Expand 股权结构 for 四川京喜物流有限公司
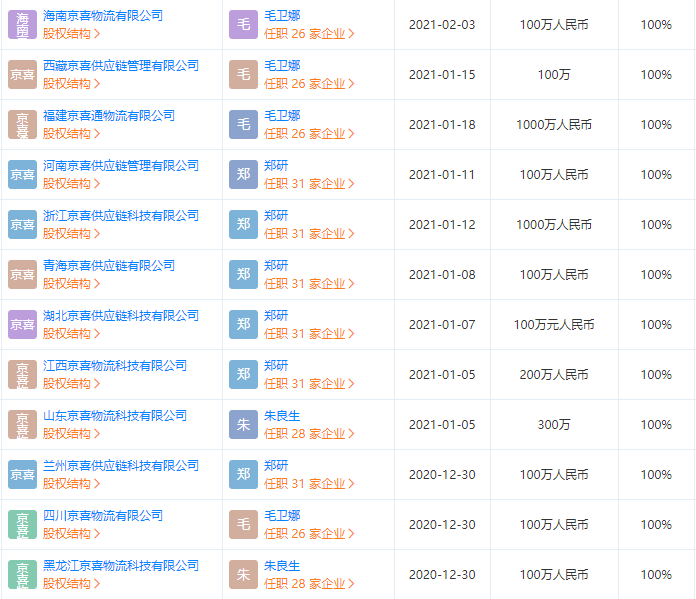 71,534
